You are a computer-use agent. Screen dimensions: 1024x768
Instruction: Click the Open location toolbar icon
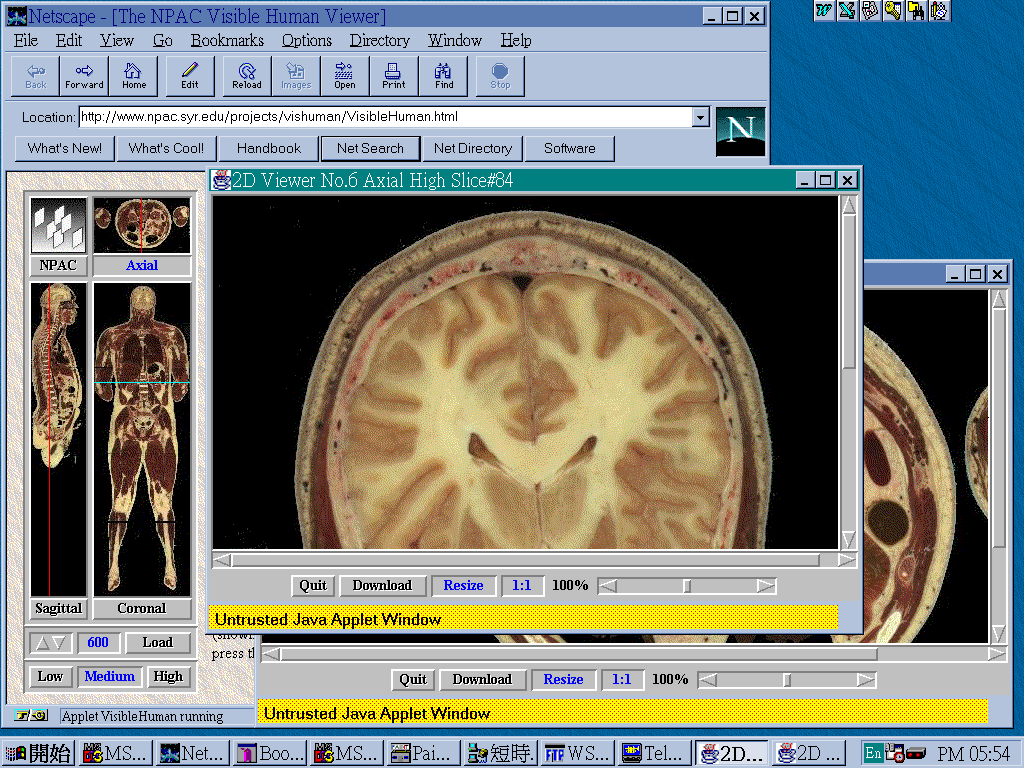[x=345, y=76]
